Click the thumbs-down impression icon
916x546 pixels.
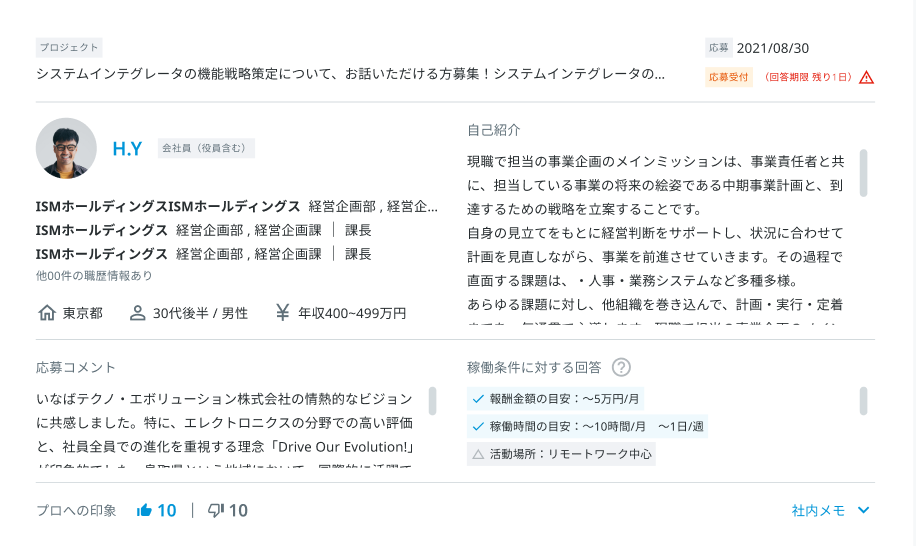[215, 511]
